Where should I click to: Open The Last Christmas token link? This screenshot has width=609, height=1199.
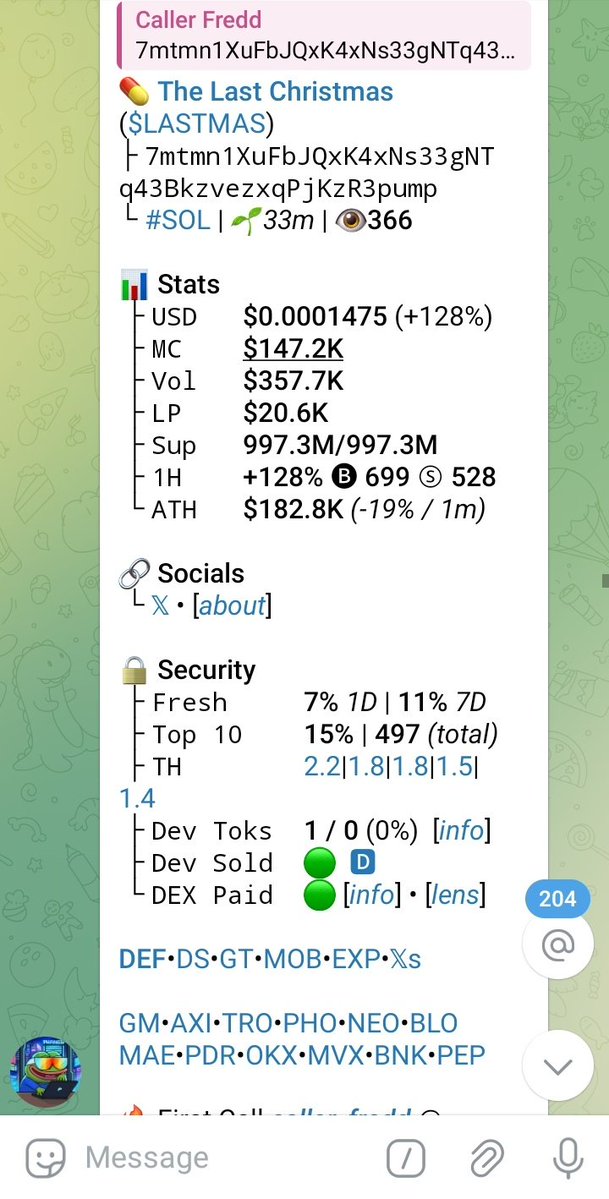(x=275, y=92)
